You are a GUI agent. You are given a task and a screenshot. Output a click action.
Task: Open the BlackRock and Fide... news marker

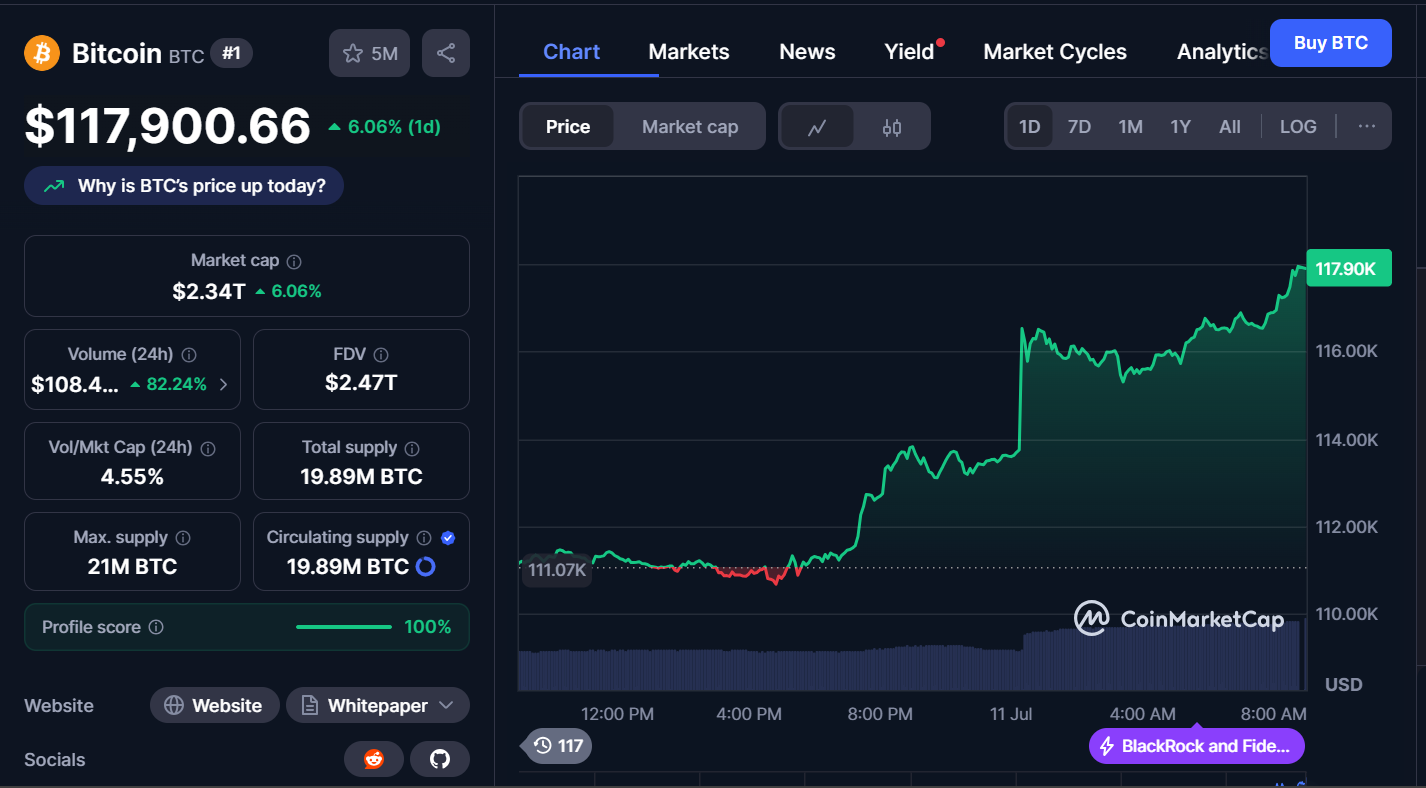click(x=1197, y=746)
